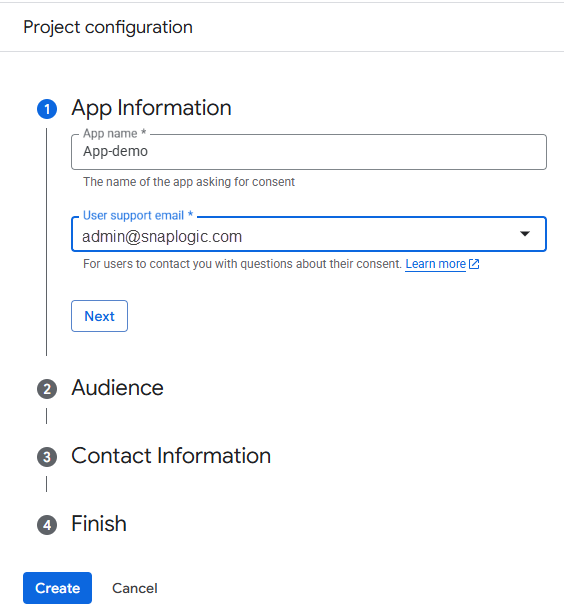The image size is (564, 616).
Task: Click the admin@snaplogic.com email value
Action: pos(162,236)
